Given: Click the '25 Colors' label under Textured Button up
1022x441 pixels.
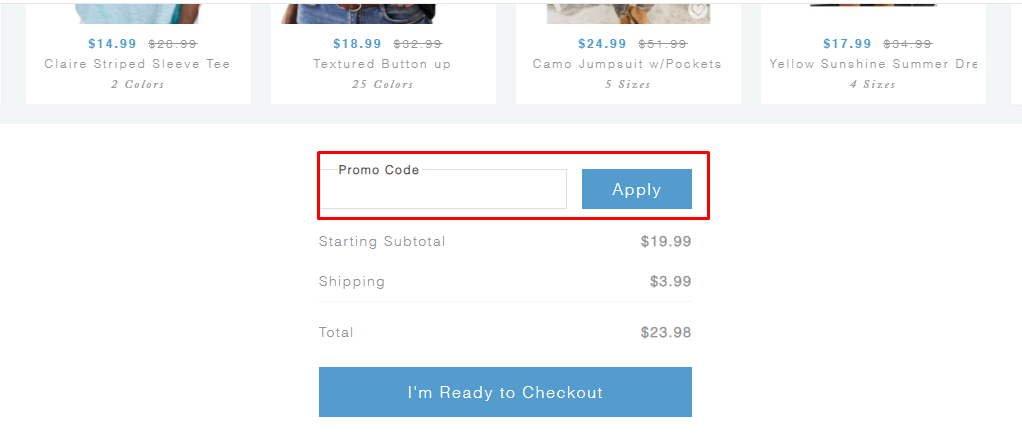Looking at the screenshot, I should pos(382,85).
